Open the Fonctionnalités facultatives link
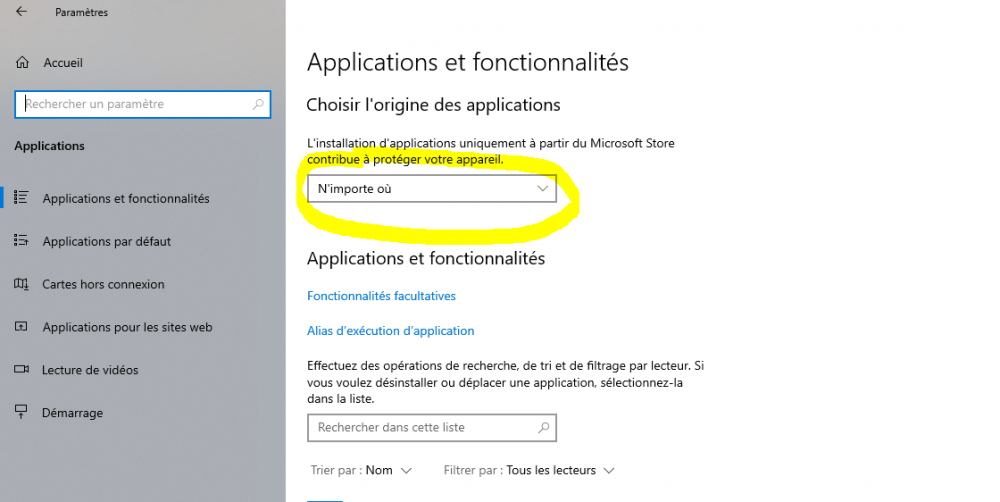 [x=381, y=296]
